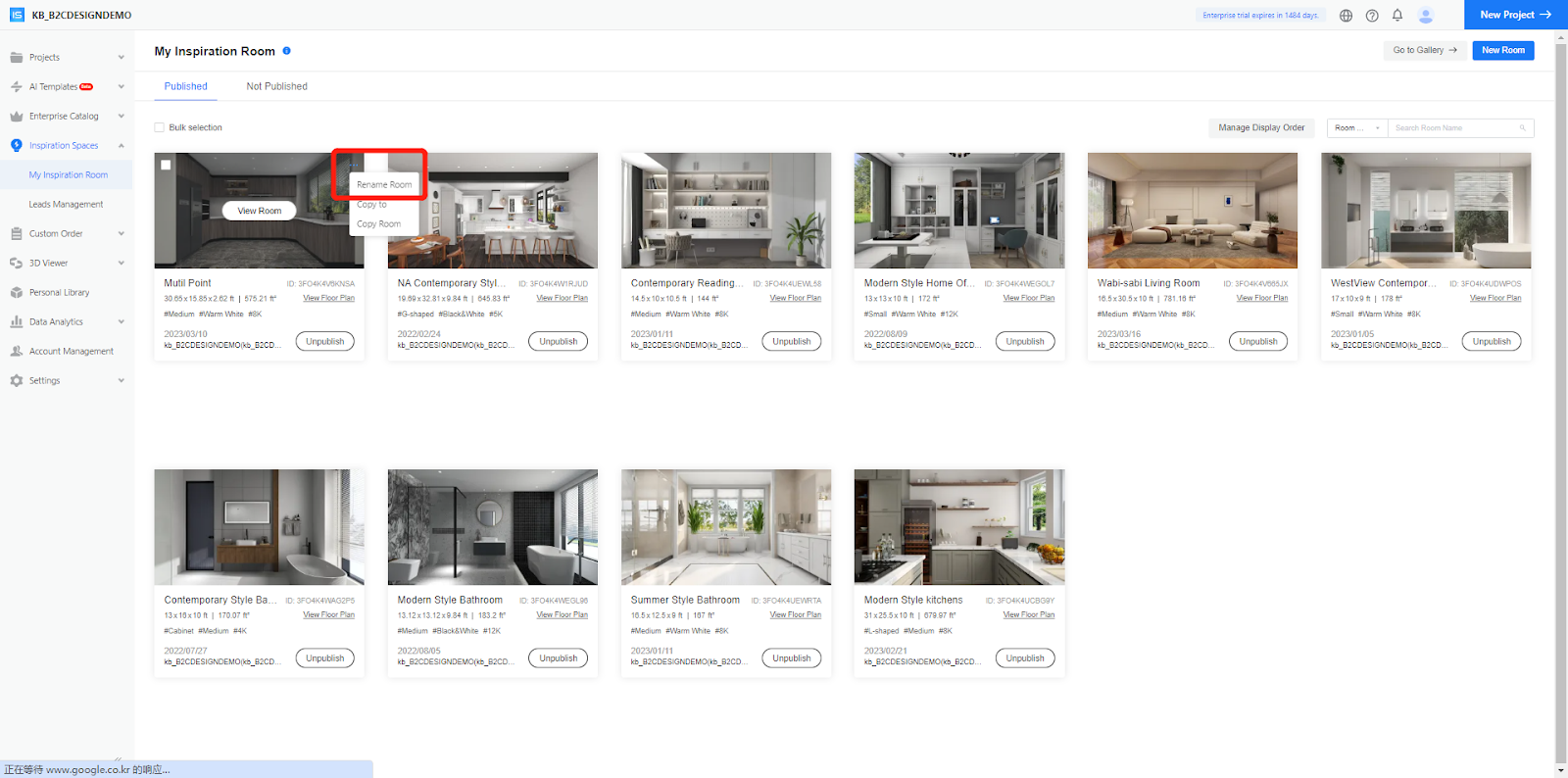The width and height of the screenshot is (1568, 778).
Task: Expand the Settings chevron
Action: click(x=122, y=381)
